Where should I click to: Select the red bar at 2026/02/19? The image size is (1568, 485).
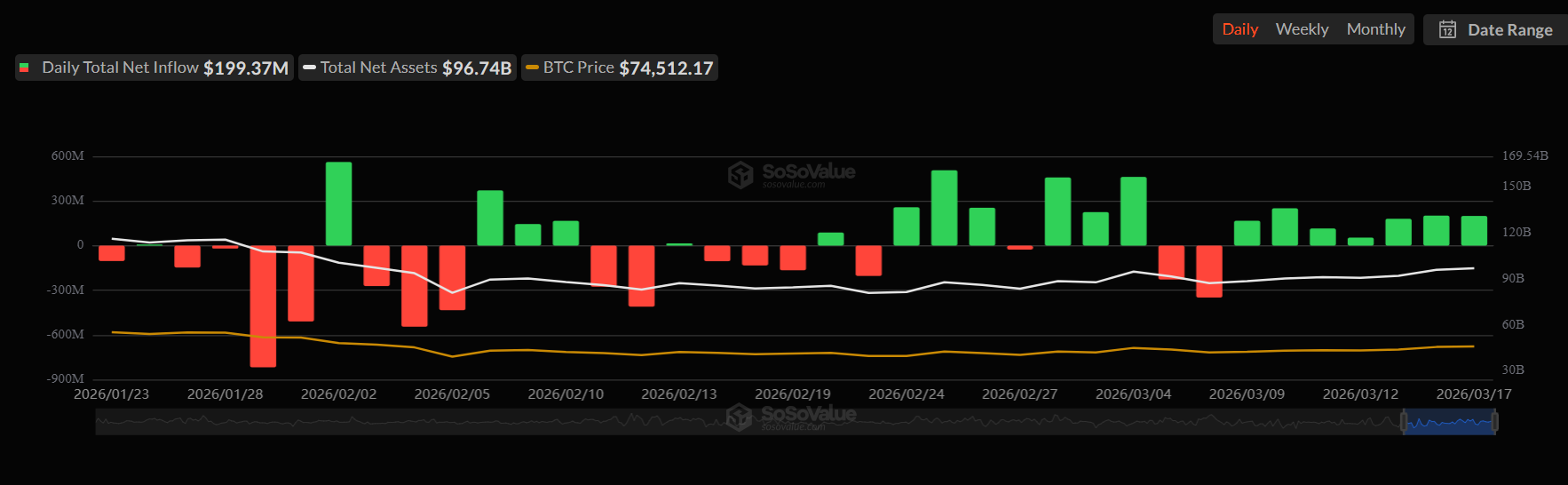pyautogui.click(x=793, y=258)
